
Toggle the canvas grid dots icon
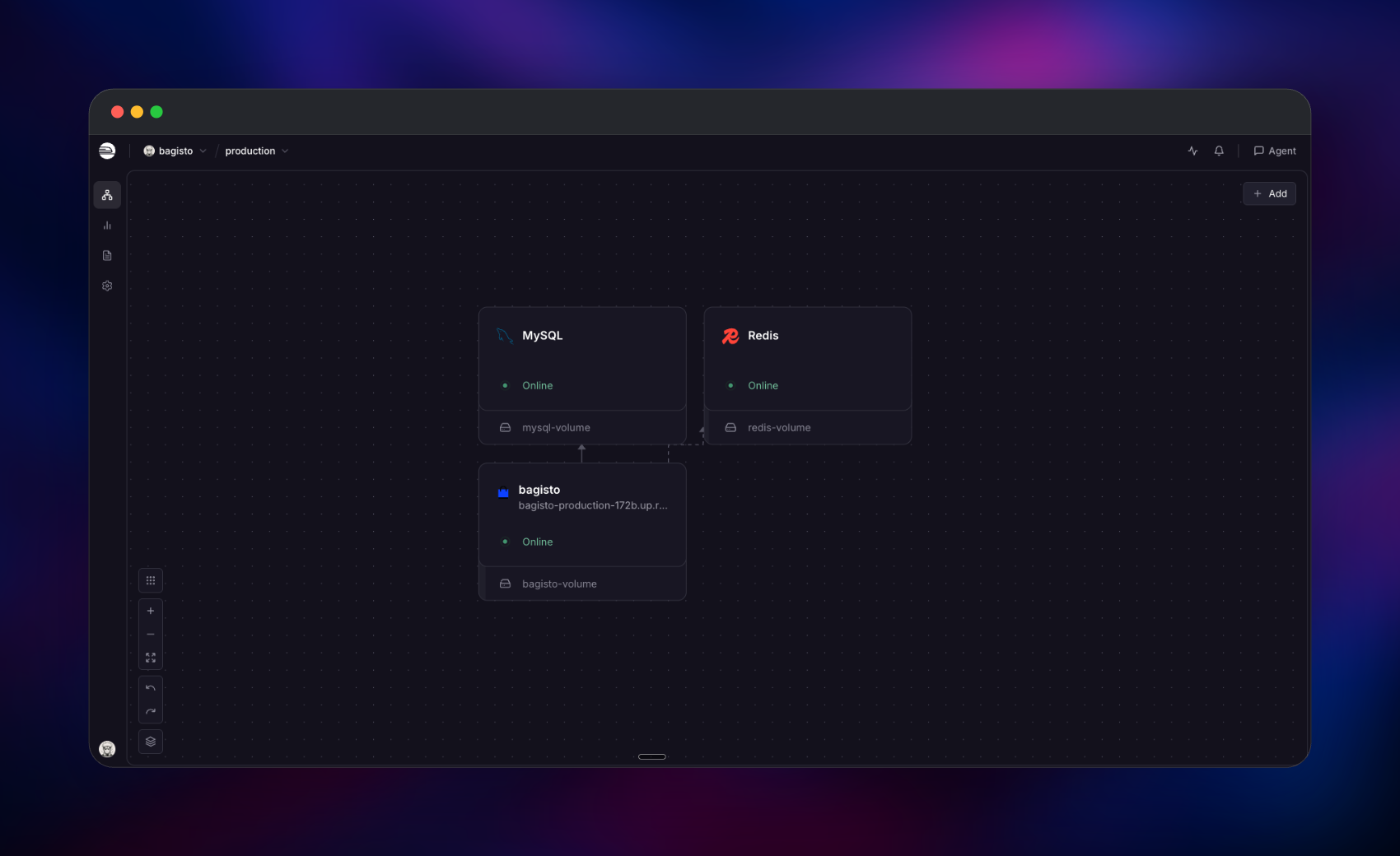(151, 580)
